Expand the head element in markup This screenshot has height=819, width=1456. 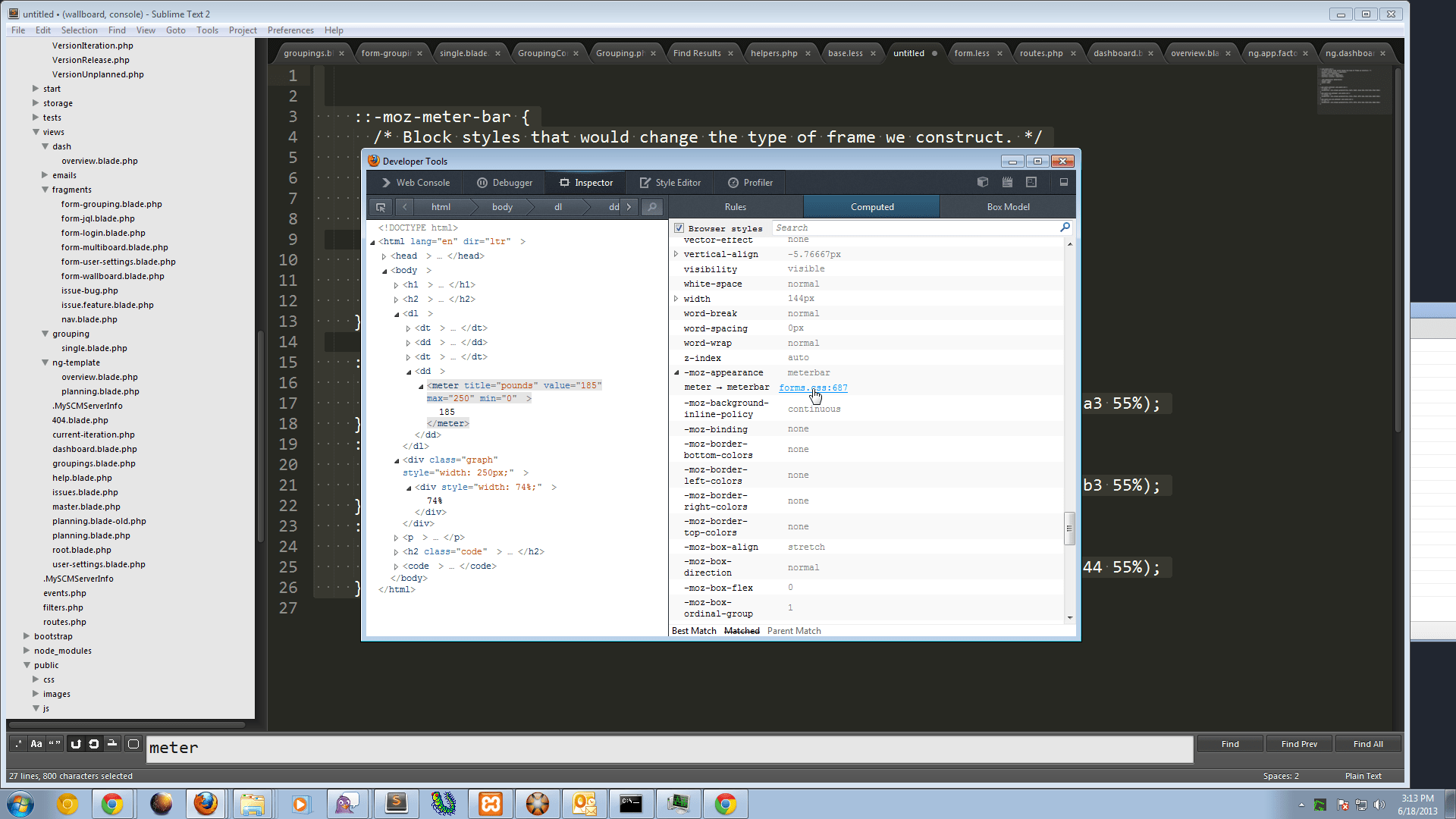click(x=384, y=256)
